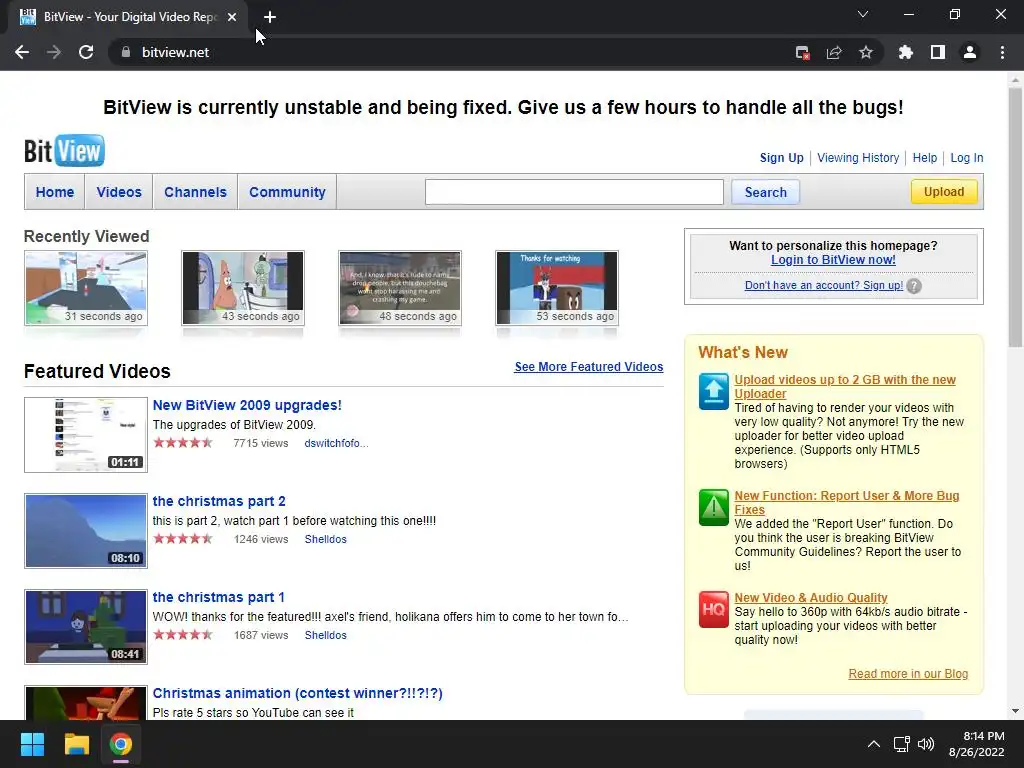
Task: Bookmark this page with the star icon
Action: click(x=866, y=52)
